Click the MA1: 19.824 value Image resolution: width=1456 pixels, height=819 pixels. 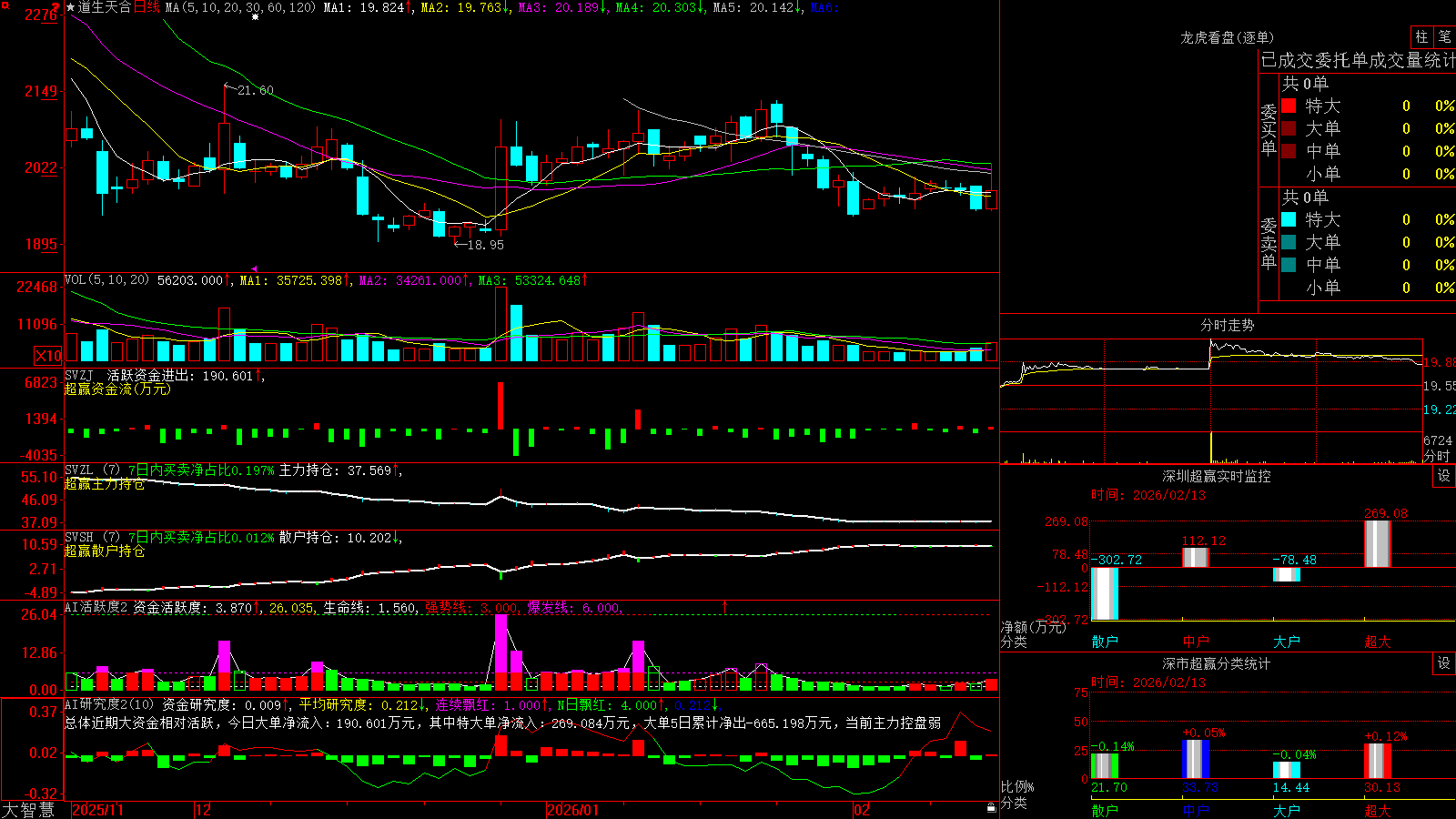coord(363,7)
